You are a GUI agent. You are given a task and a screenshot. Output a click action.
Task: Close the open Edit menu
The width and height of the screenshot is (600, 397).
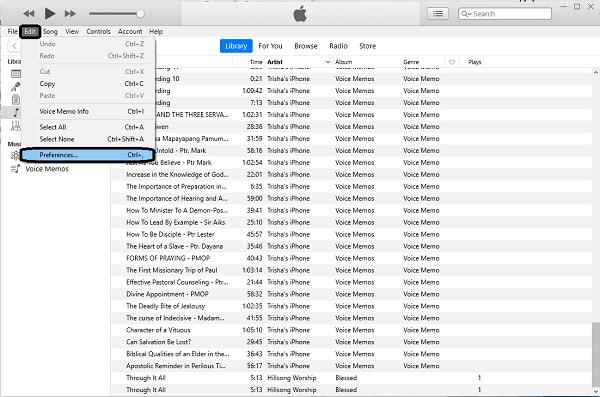point(30,31)
